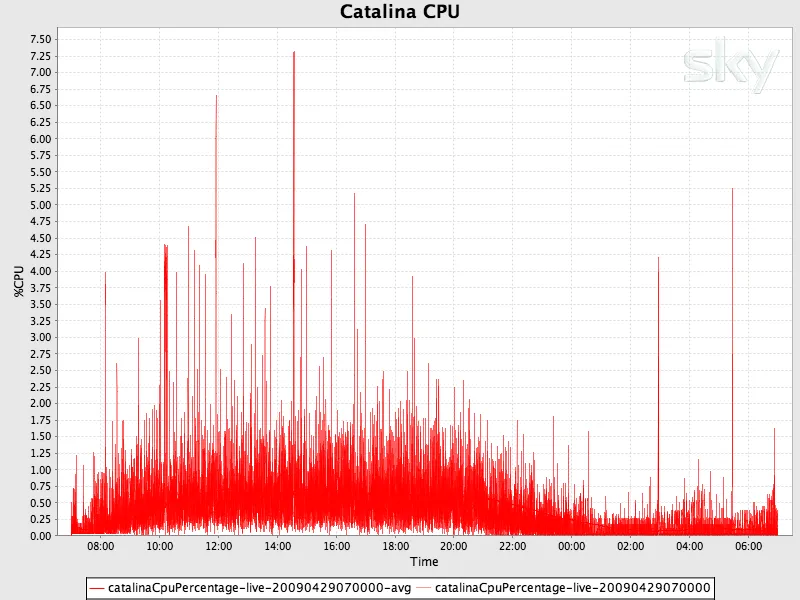Click the 00:00 midnight time label

[x=571, y=546]
